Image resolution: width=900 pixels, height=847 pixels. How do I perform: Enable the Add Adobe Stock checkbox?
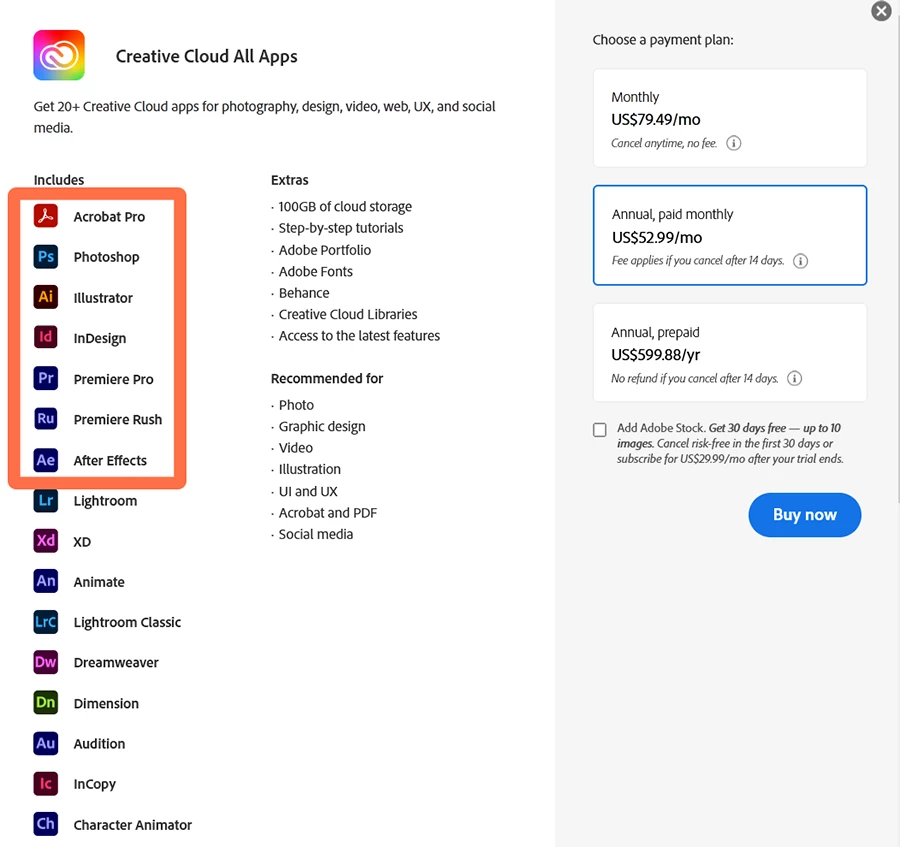(600, 430)
